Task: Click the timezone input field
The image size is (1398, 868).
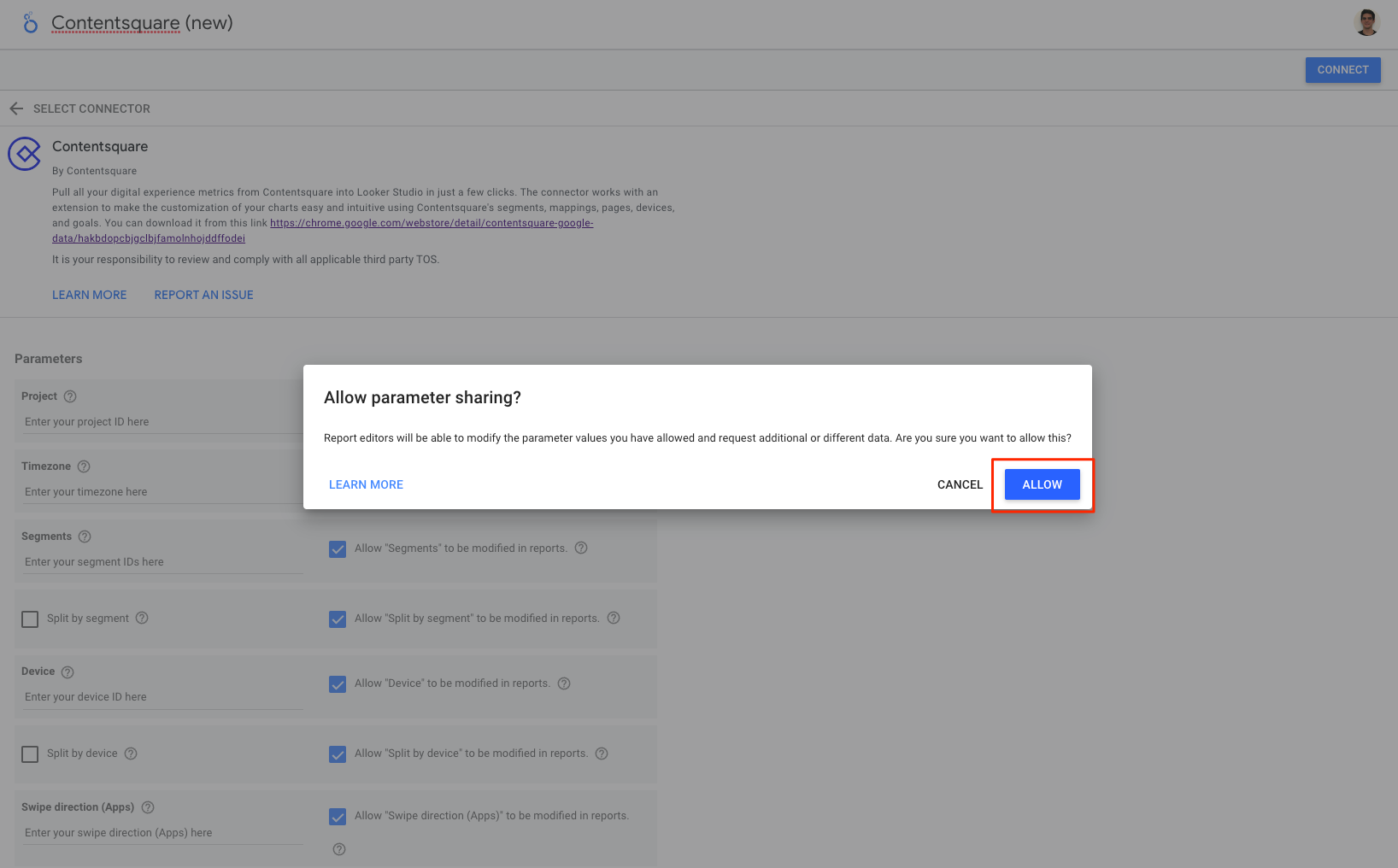Action: (162, 492)
